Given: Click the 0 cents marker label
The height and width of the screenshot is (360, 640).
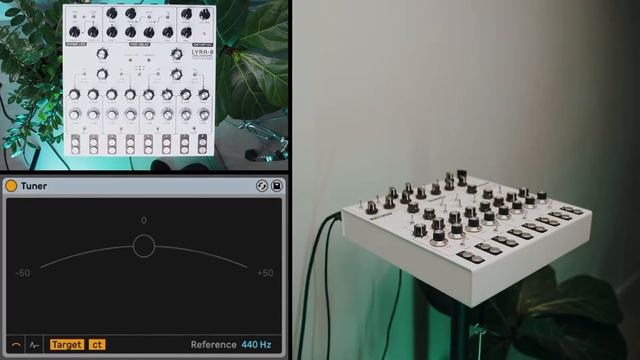Looking at the screenshot, I should coord(144,220).
